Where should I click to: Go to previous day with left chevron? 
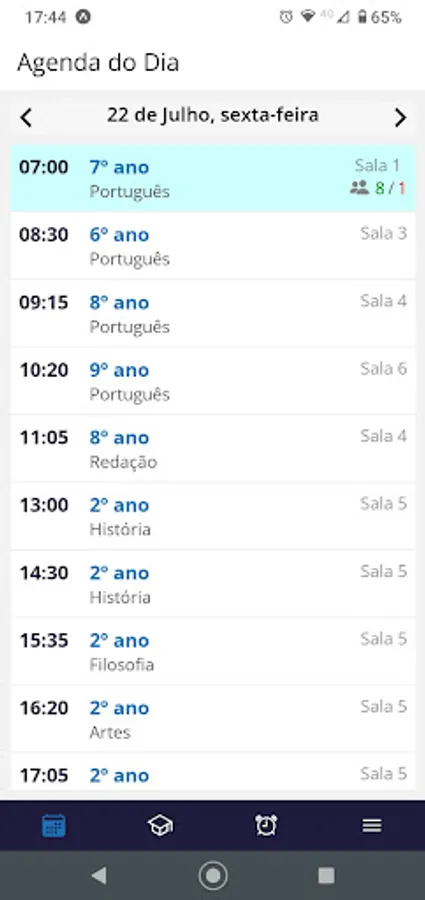26,118
